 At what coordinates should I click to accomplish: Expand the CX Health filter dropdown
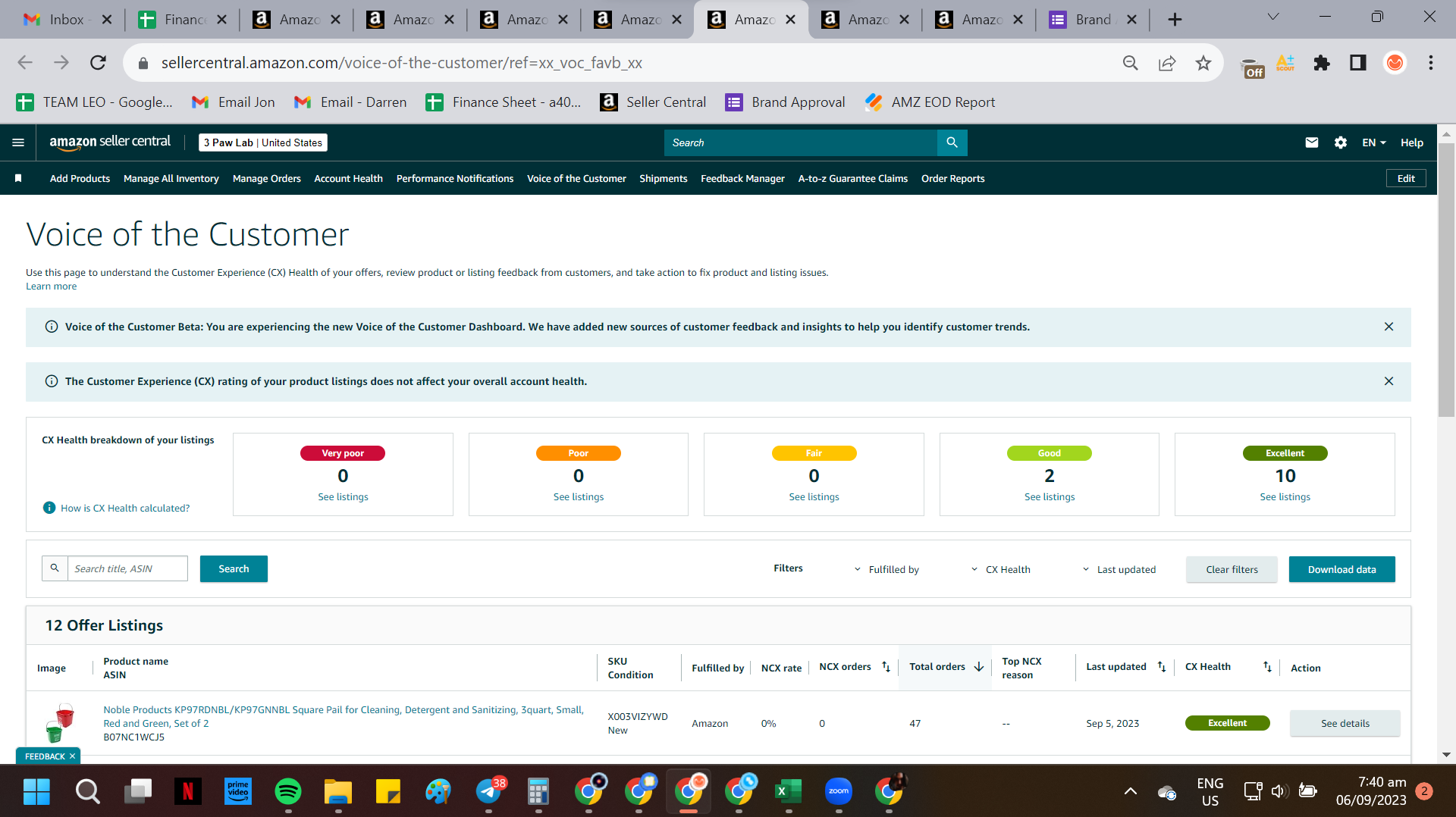pyautogui.click(x=1000, y=569)
